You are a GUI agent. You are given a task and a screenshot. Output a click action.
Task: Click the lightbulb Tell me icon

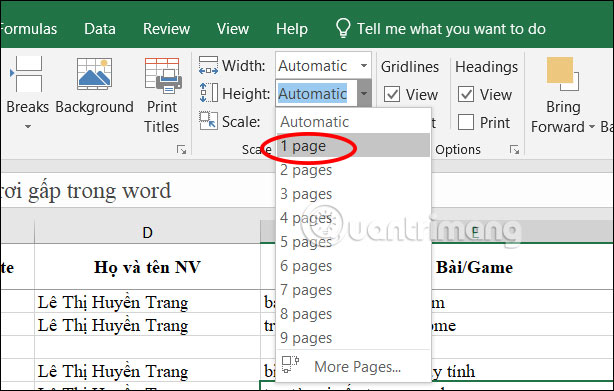(x=343, y=28)
